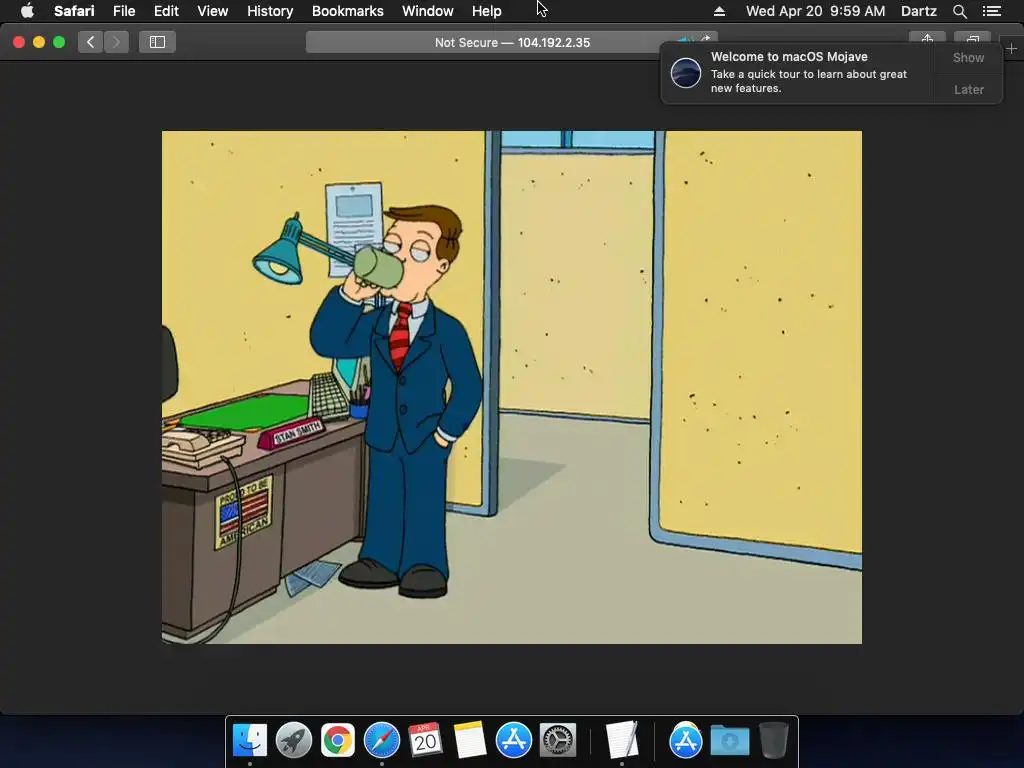Click green fullscreen window button
The height and width of the screenshot is (768, 1024).
coord(59,42)
